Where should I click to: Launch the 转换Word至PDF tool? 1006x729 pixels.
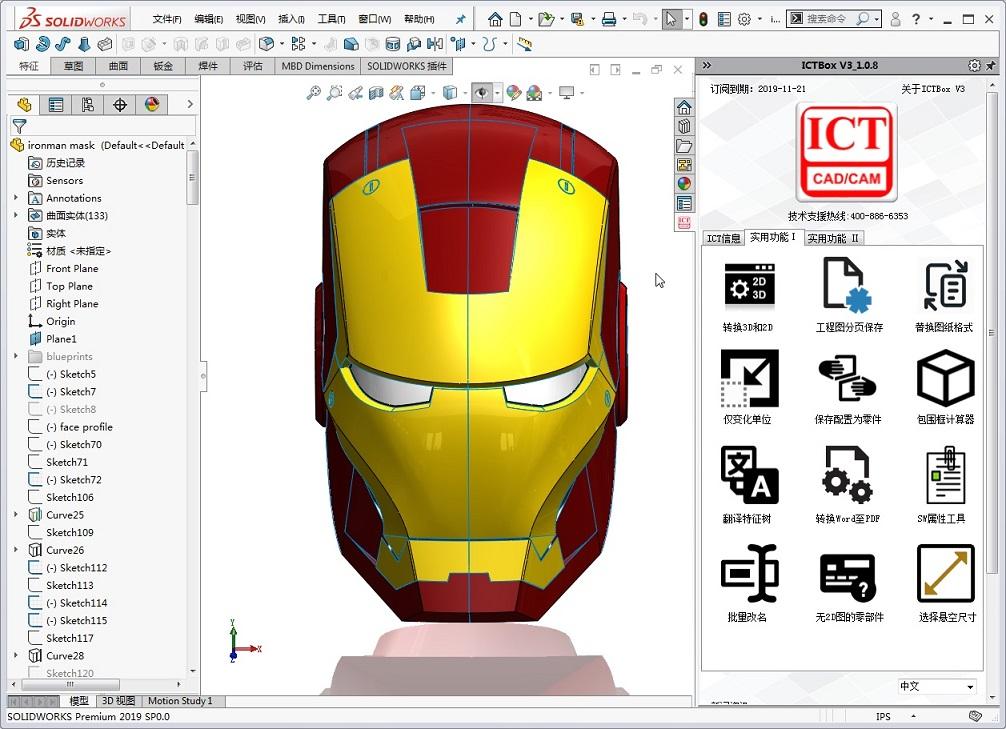848,485
